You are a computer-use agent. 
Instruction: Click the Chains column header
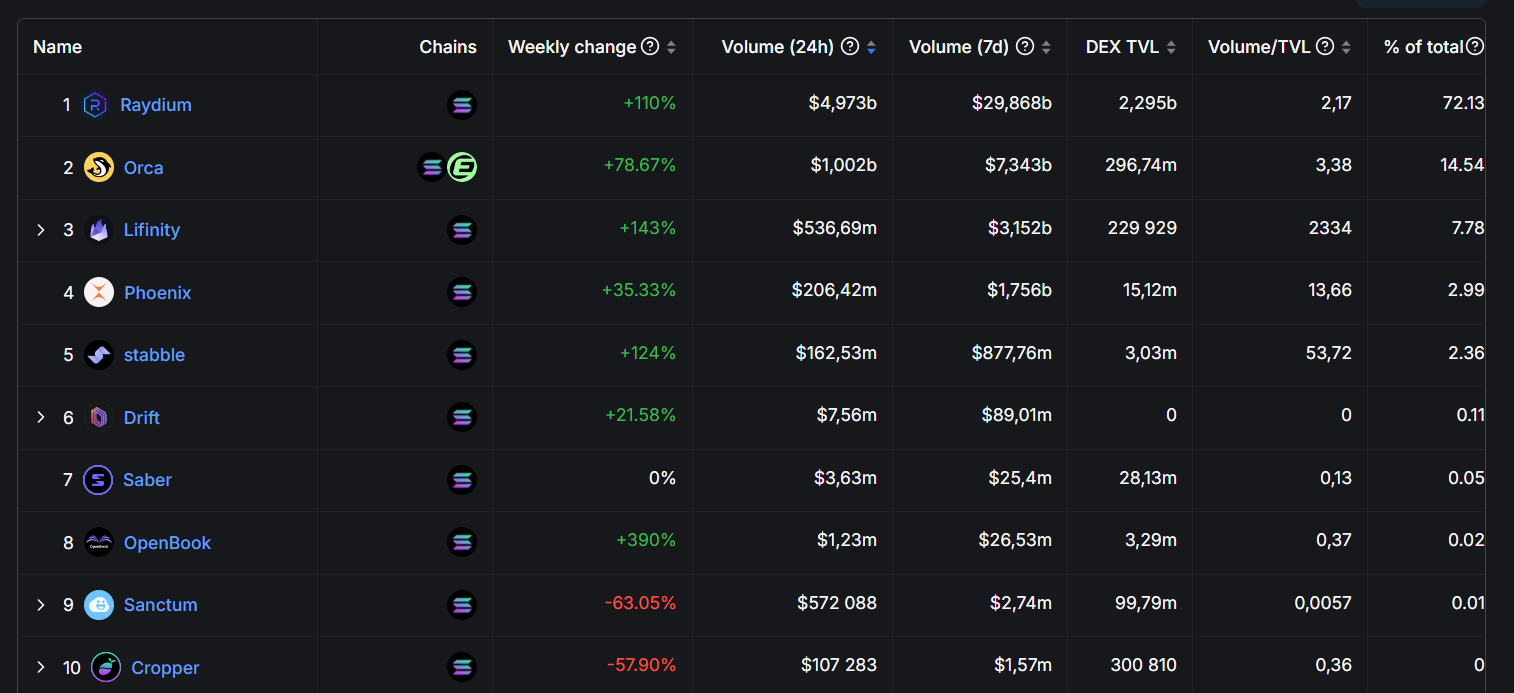448,47
